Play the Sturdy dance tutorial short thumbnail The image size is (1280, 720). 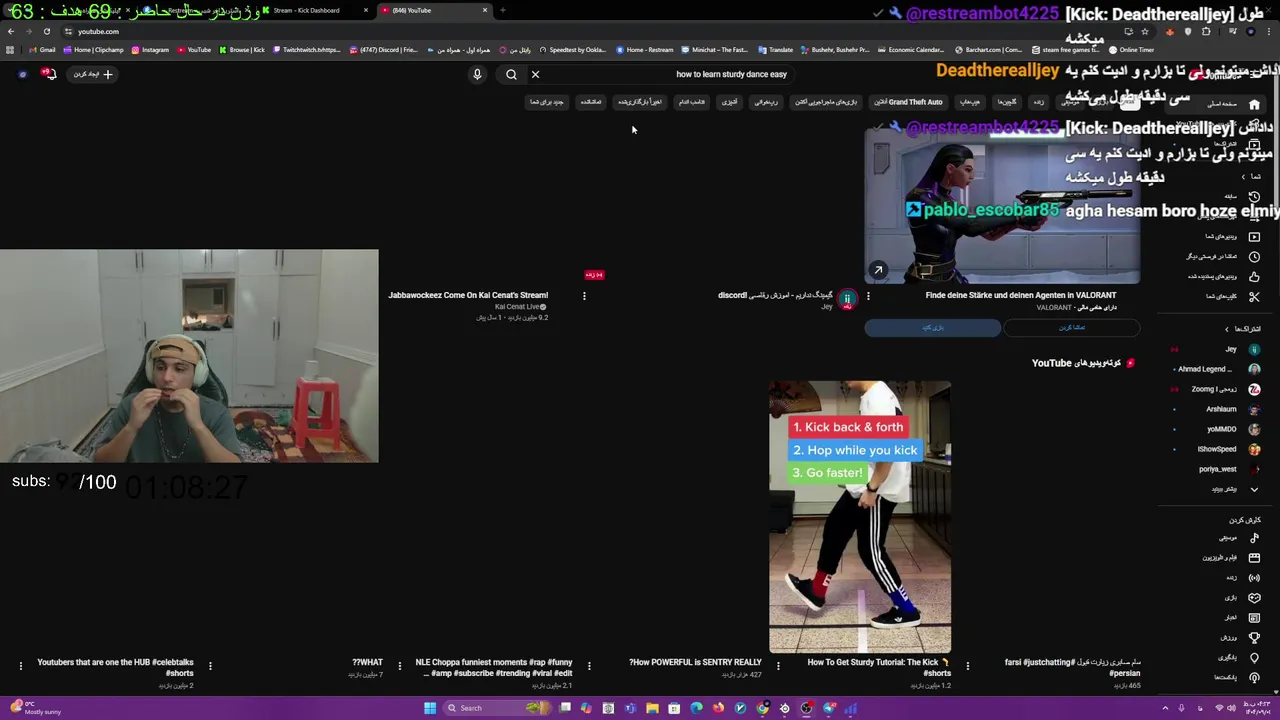(860, 516)
